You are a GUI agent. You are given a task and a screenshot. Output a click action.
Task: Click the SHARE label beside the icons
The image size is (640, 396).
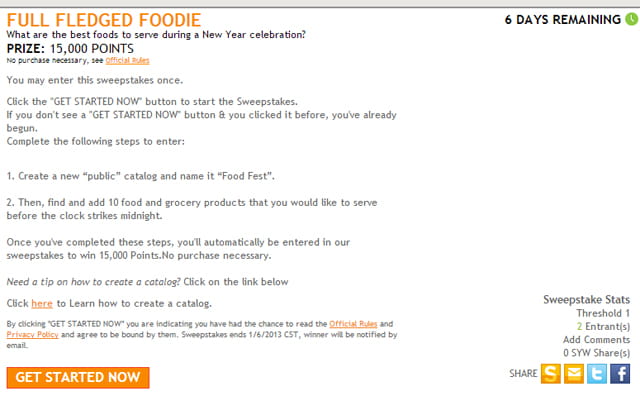[523, 374]
